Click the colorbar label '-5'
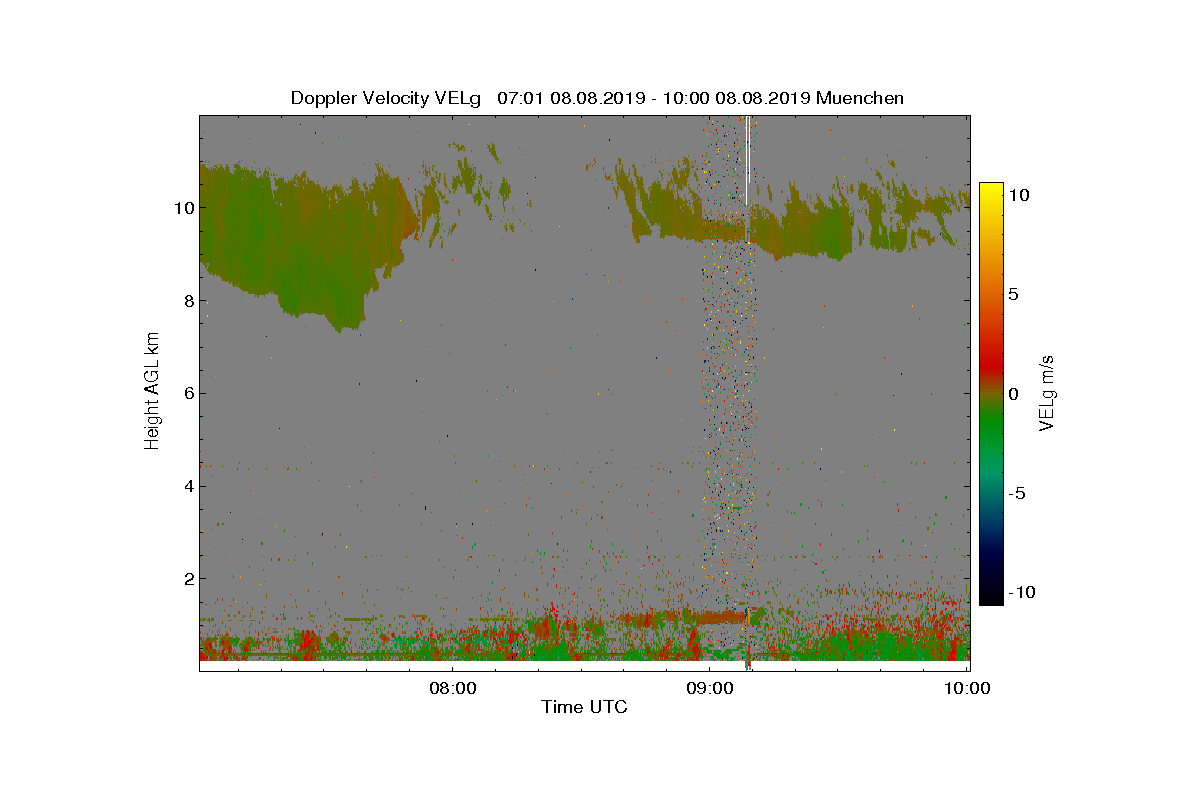 (1018, 493)
